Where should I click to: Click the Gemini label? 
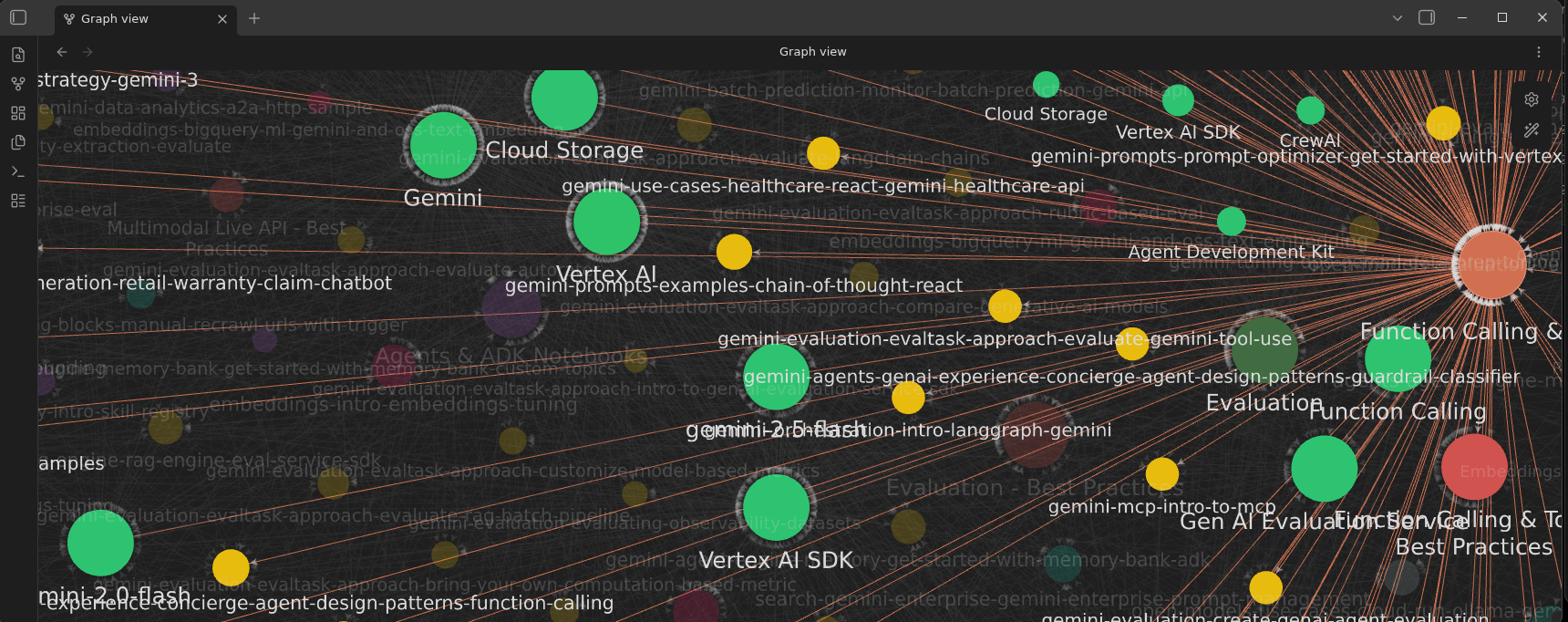click(443, 198)
